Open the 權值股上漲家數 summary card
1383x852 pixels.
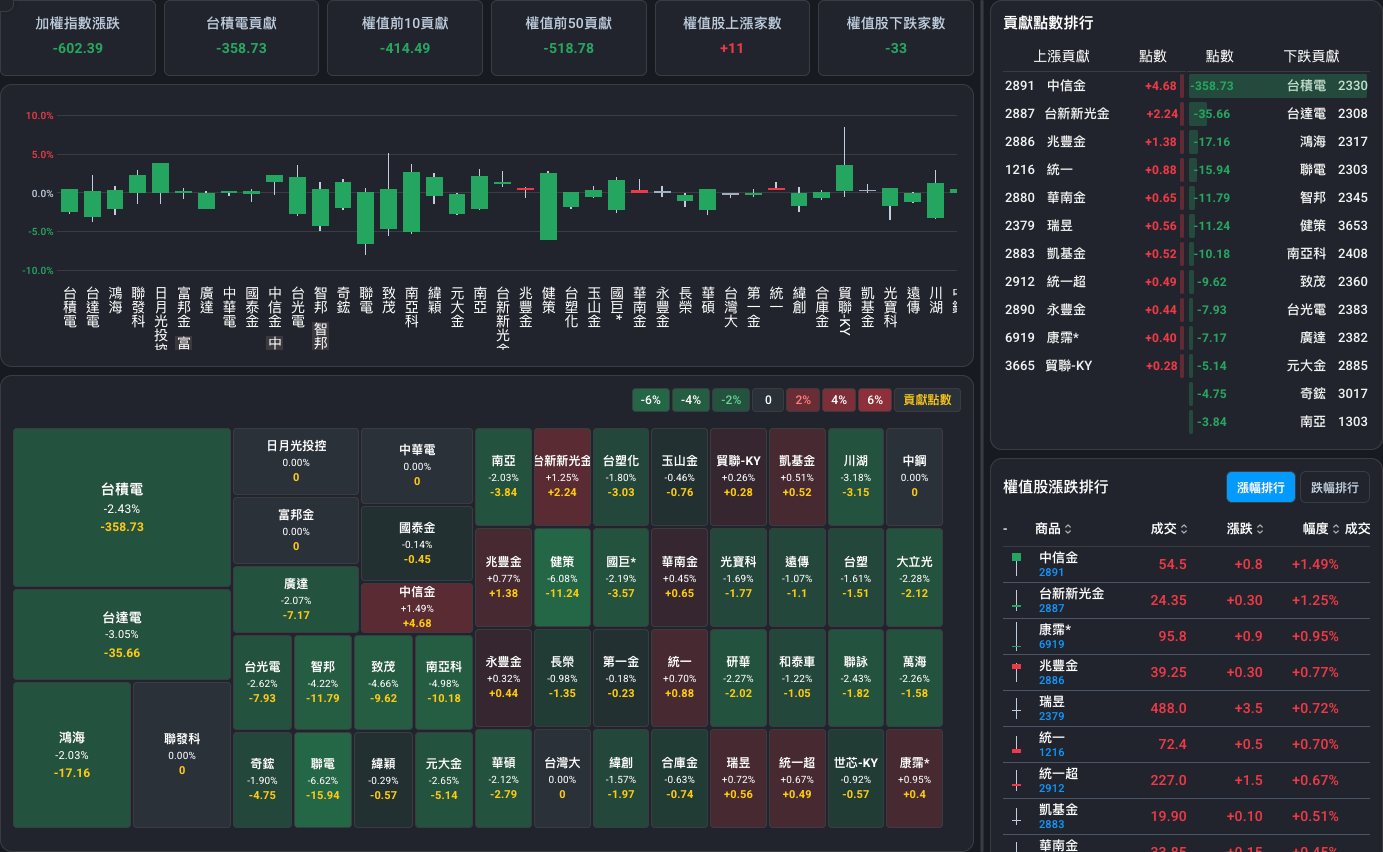click(732, 38)
